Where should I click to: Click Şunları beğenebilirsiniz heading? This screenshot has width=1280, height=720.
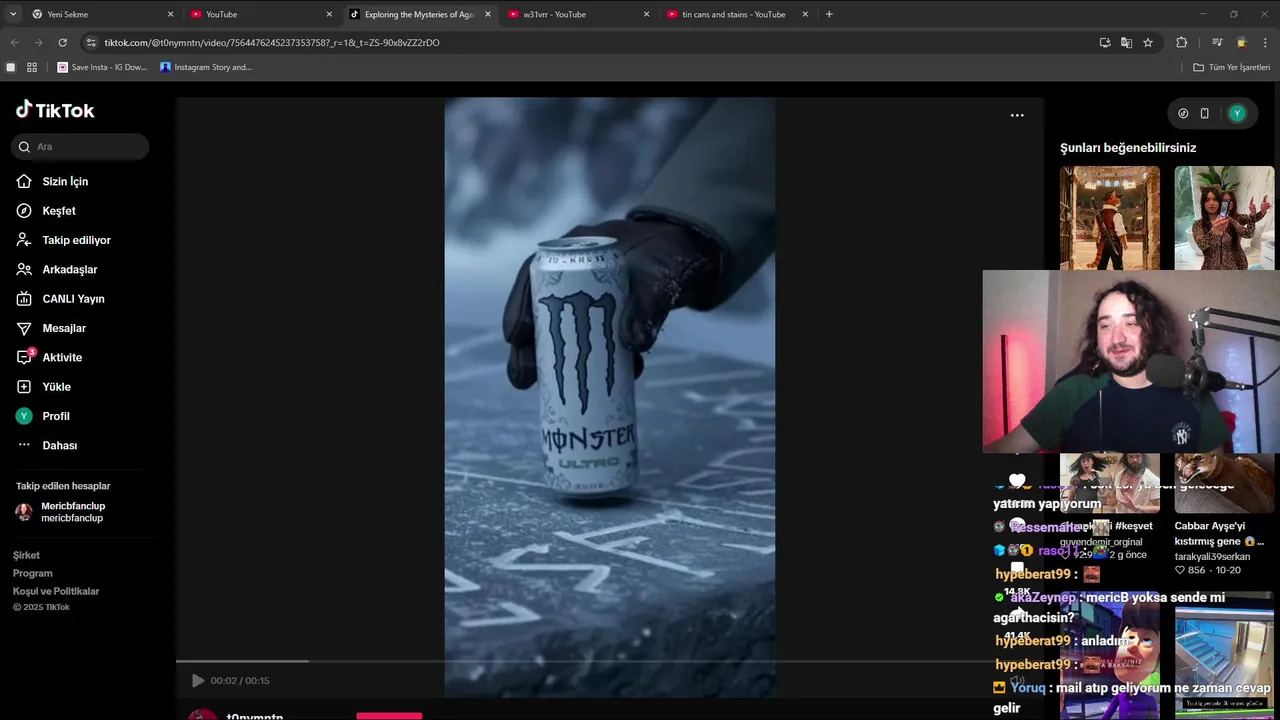tap(1128, 148)
